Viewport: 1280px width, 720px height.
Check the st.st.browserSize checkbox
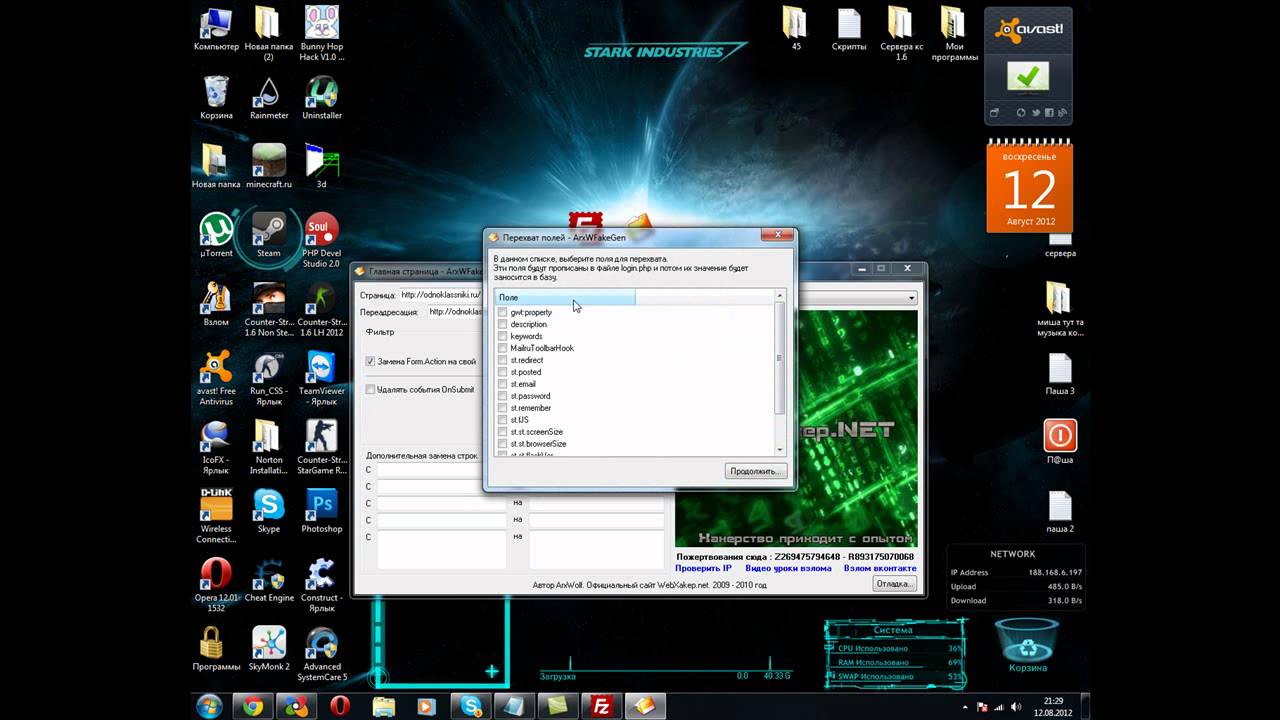pos(503,444)
